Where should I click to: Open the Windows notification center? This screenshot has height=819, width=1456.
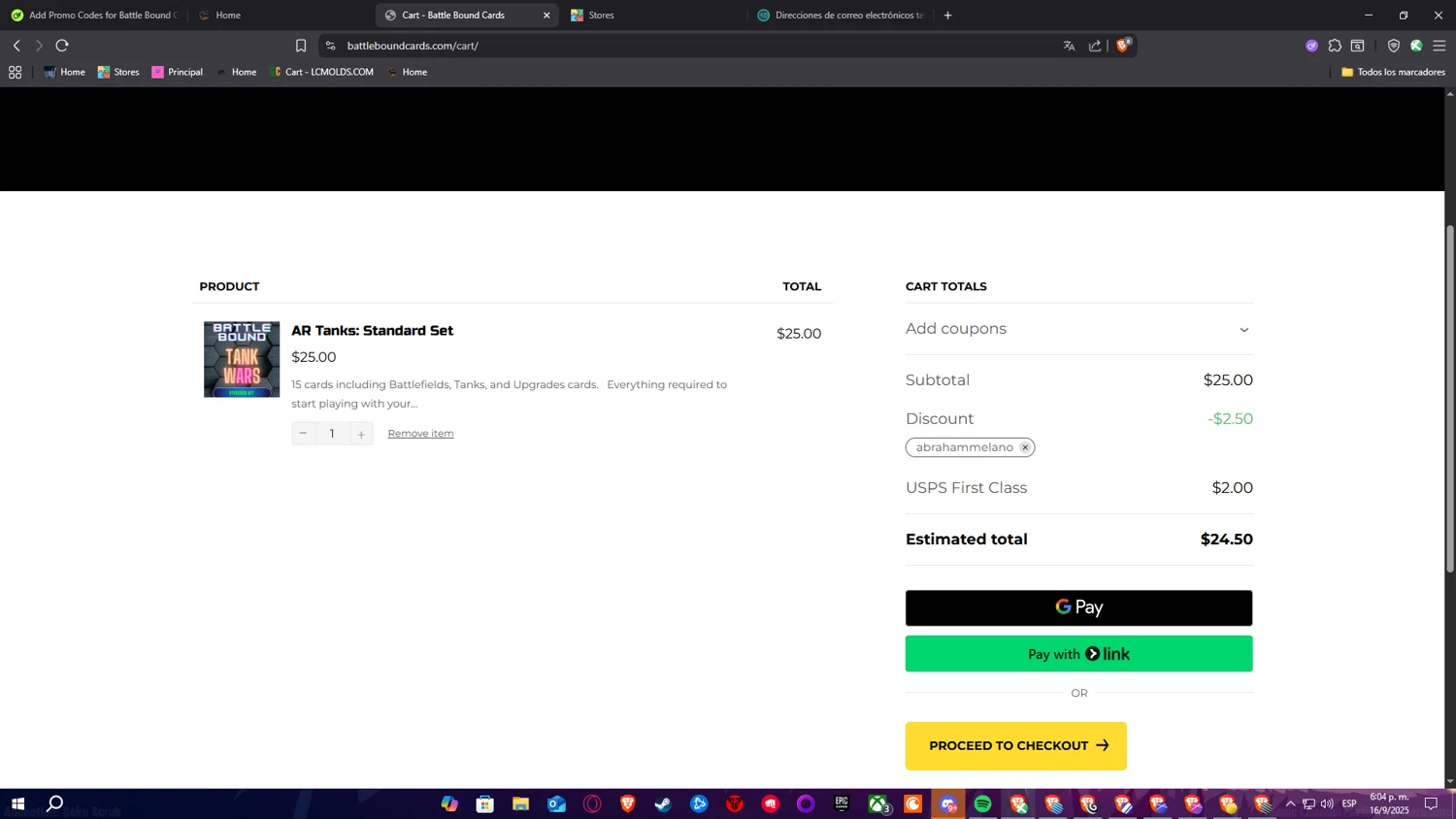point(1431,804)
